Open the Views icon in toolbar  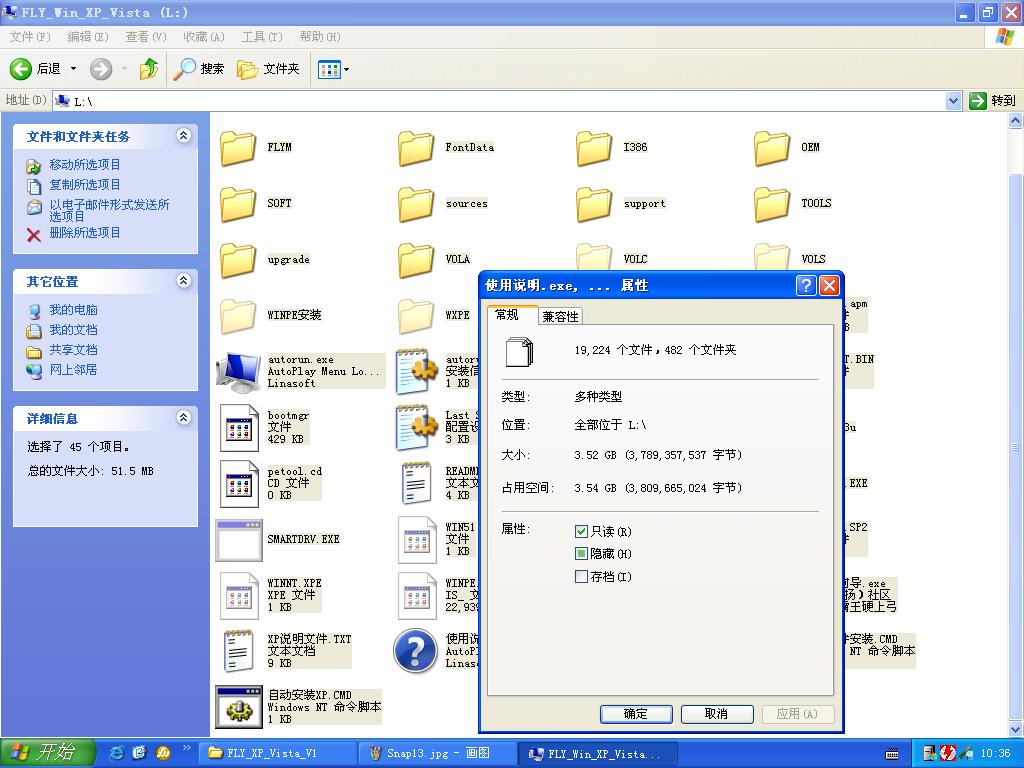(329, 69)
